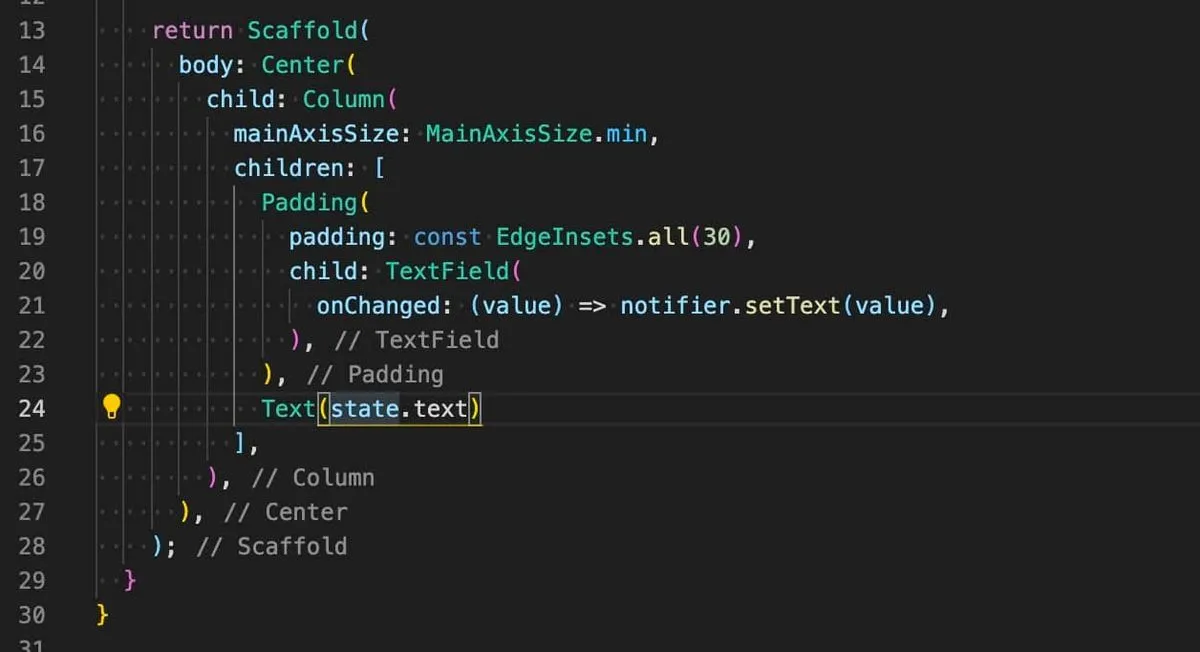Click line number 30 in the gutter
Screen dimensions: 1200x652
pos(31,615)
